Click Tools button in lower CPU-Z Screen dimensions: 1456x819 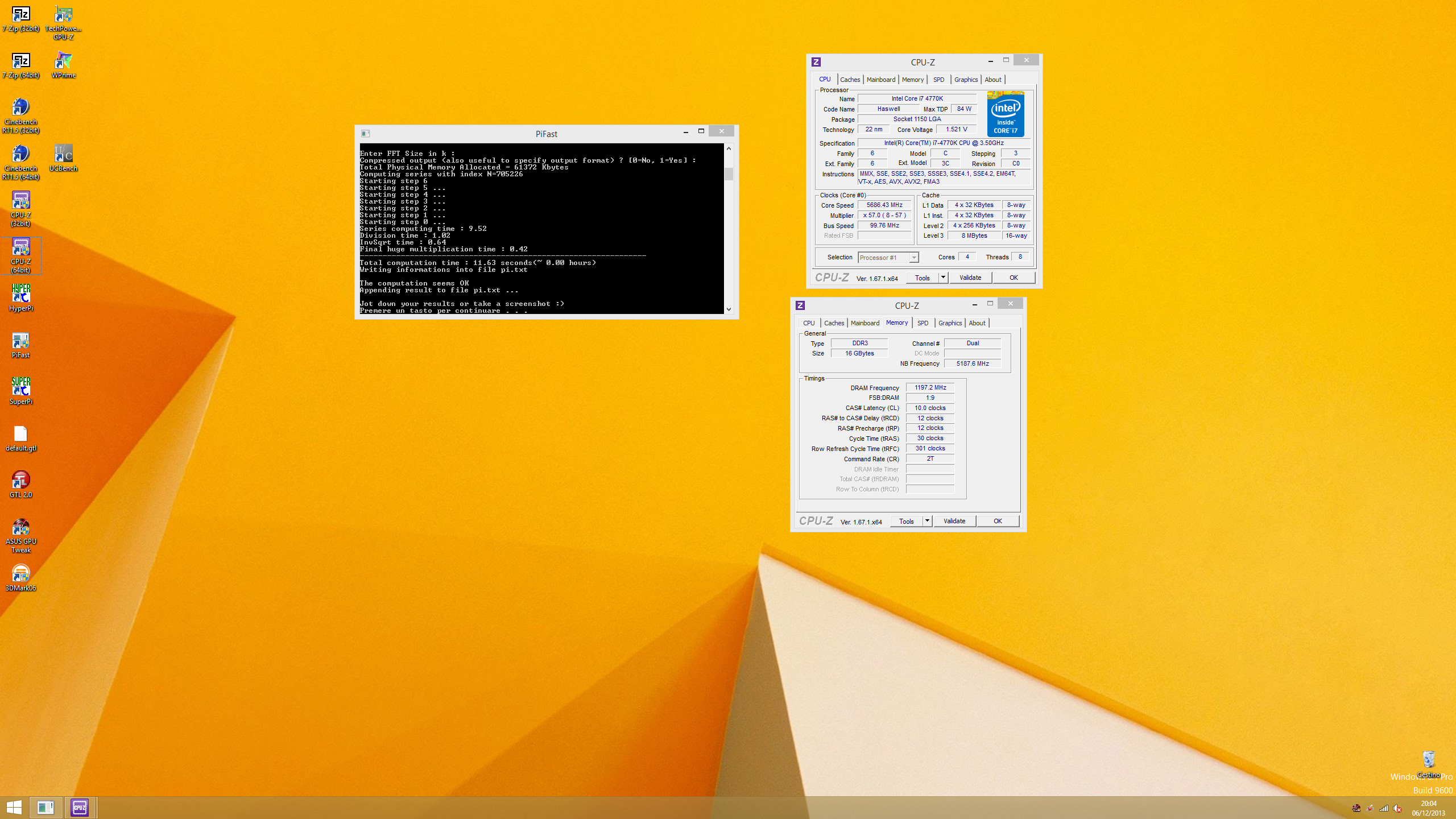click(907, 521)
